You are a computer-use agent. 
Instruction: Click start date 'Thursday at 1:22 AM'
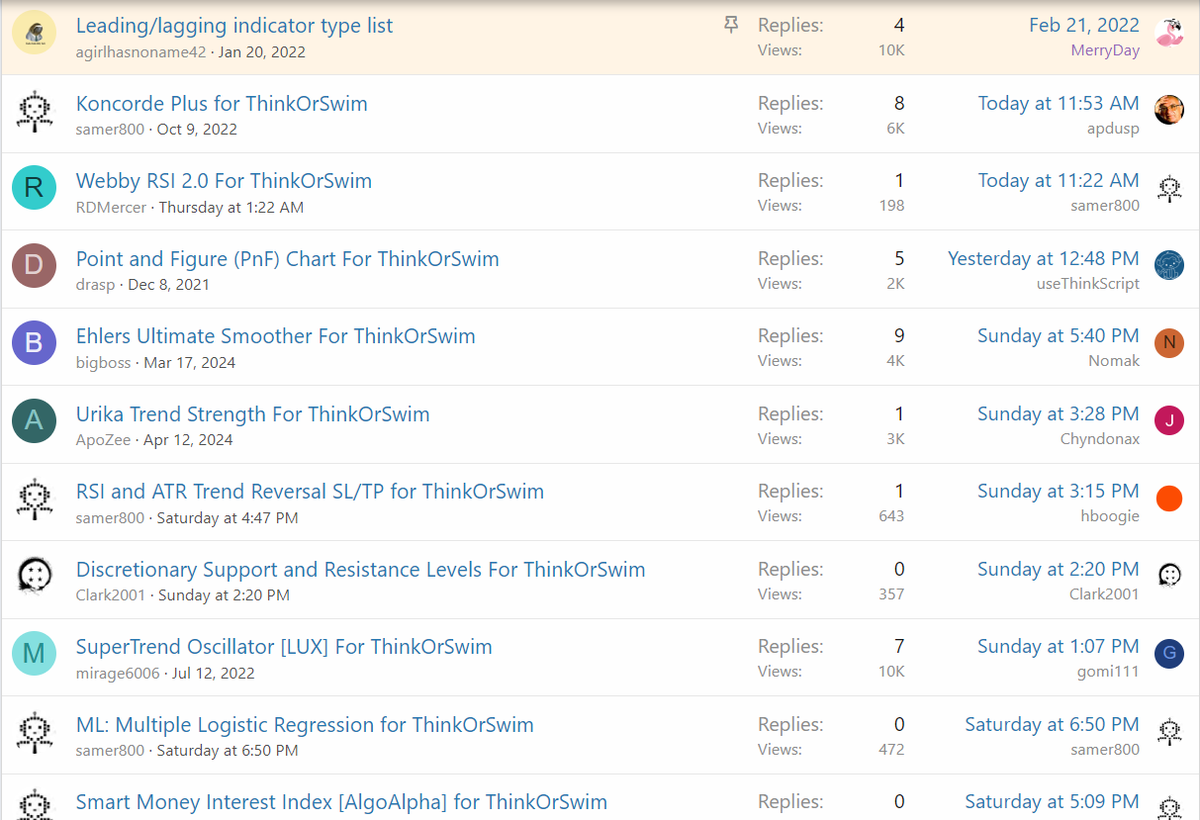pyautogui.click(x=231, y=207)
